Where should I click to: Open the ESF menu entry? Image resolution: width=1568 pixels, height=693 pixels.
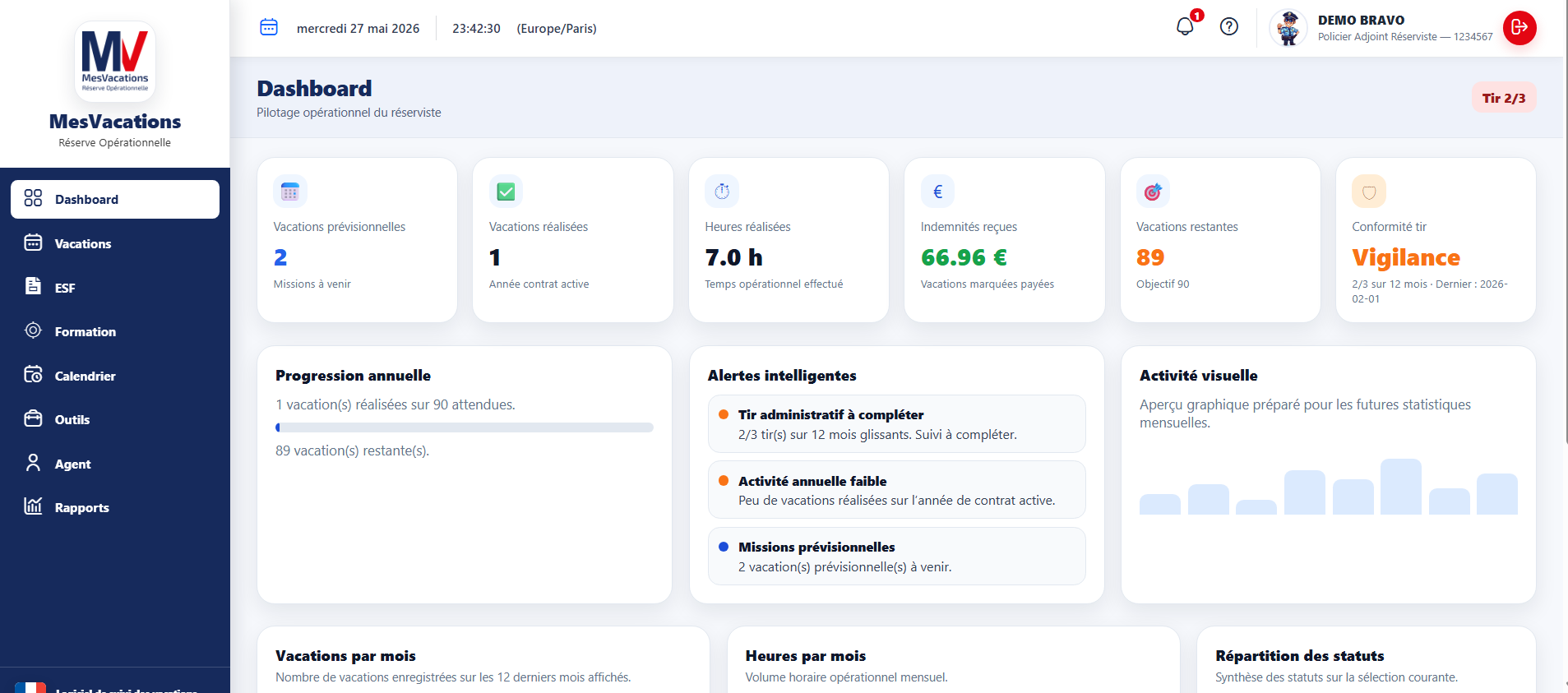coord(115,288)
